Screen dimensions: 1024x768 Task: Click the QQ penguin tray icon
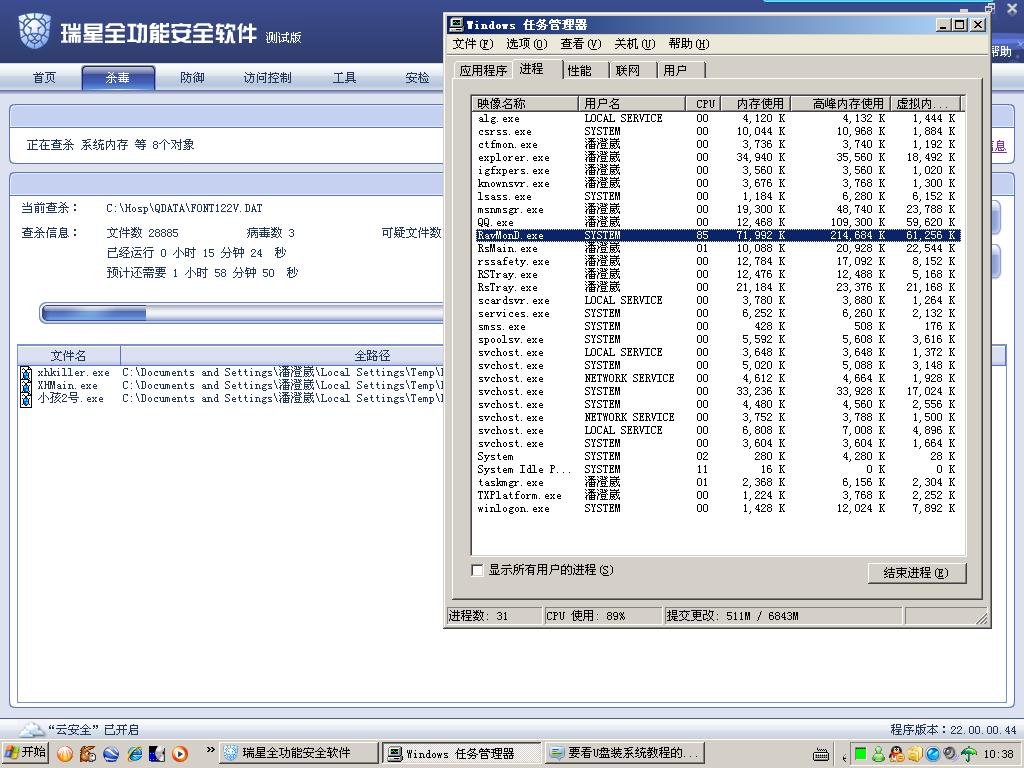click(897, 754)
